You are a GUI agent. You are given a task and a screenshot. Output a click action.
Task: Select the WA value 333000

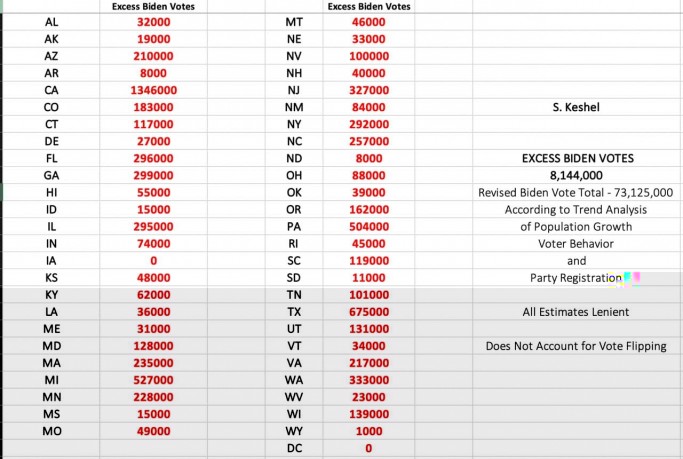pos(369,380)
